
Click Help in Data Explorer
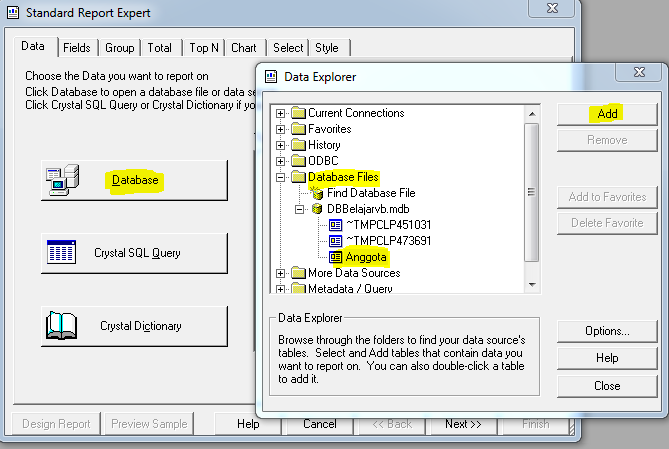(x=607, y=358)
